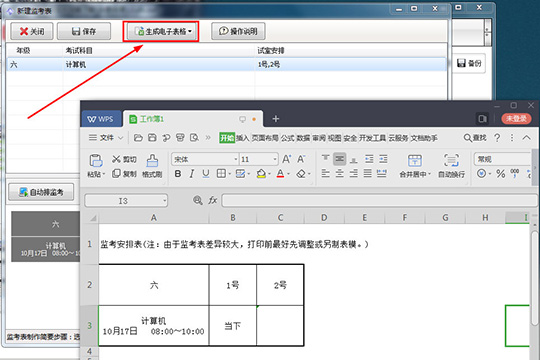The height and width of the screenshot is (360, 540).
Task: Click the 试室安排 column header
Action: 271,51
